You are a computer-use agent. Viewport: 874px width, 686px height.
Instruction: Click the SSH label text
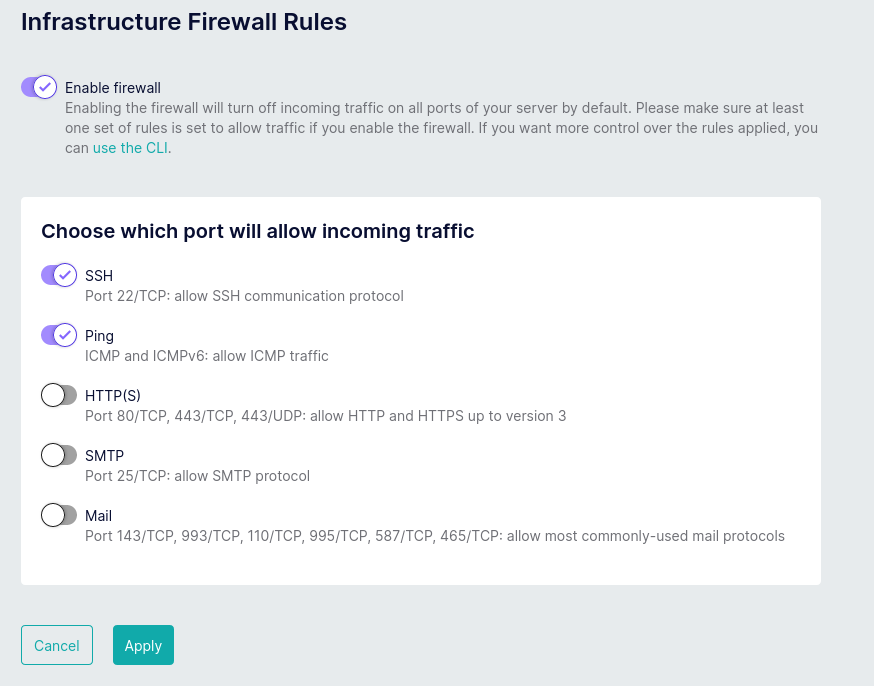(x=99, y=276)
